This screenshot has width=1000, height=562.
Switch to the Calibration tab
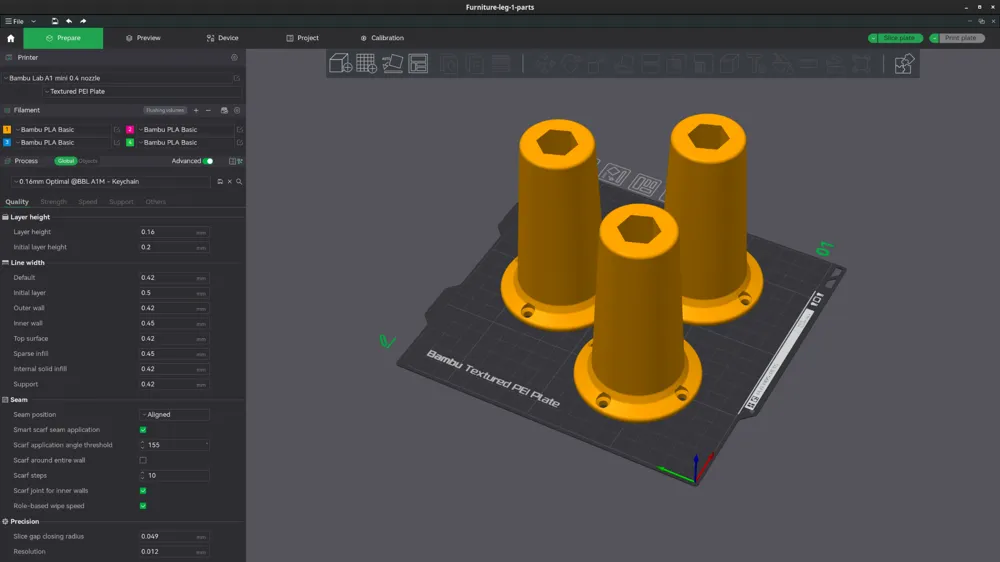[382, 38]
